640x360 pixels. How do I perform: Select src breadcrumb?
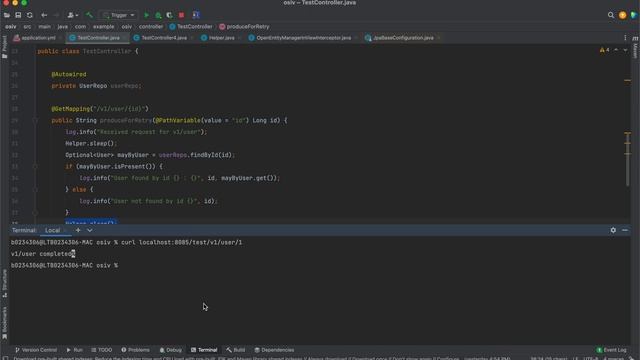(x=27, y=27)
